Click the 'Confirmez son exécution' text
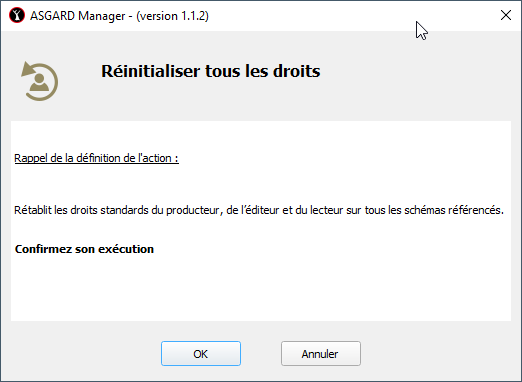 [84, 249]
